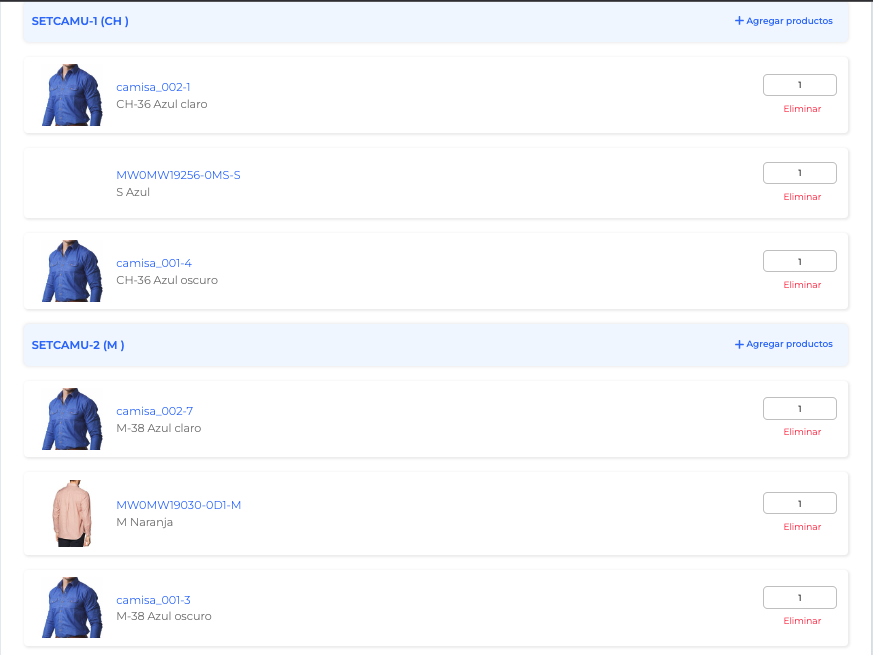Add products to SETCAMU-2 (M) set
Image resolution: width=873 pixels, height=655 pixels.
[x=783, y=344]
